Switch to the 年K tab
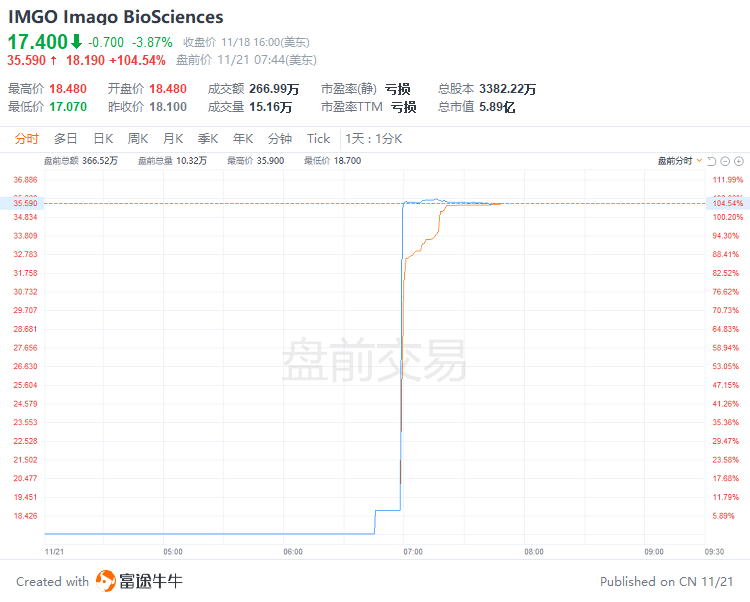 [x=243, y=139]
